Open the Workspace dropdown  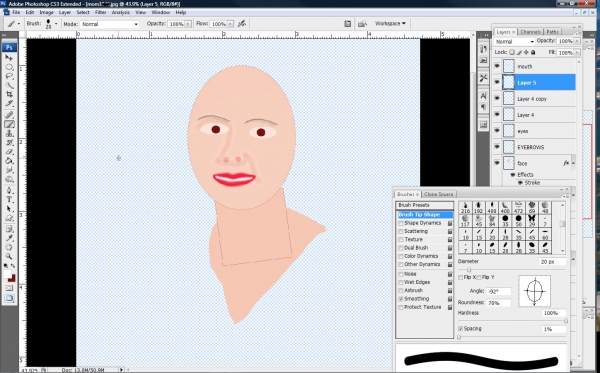[x=390, y=23]
